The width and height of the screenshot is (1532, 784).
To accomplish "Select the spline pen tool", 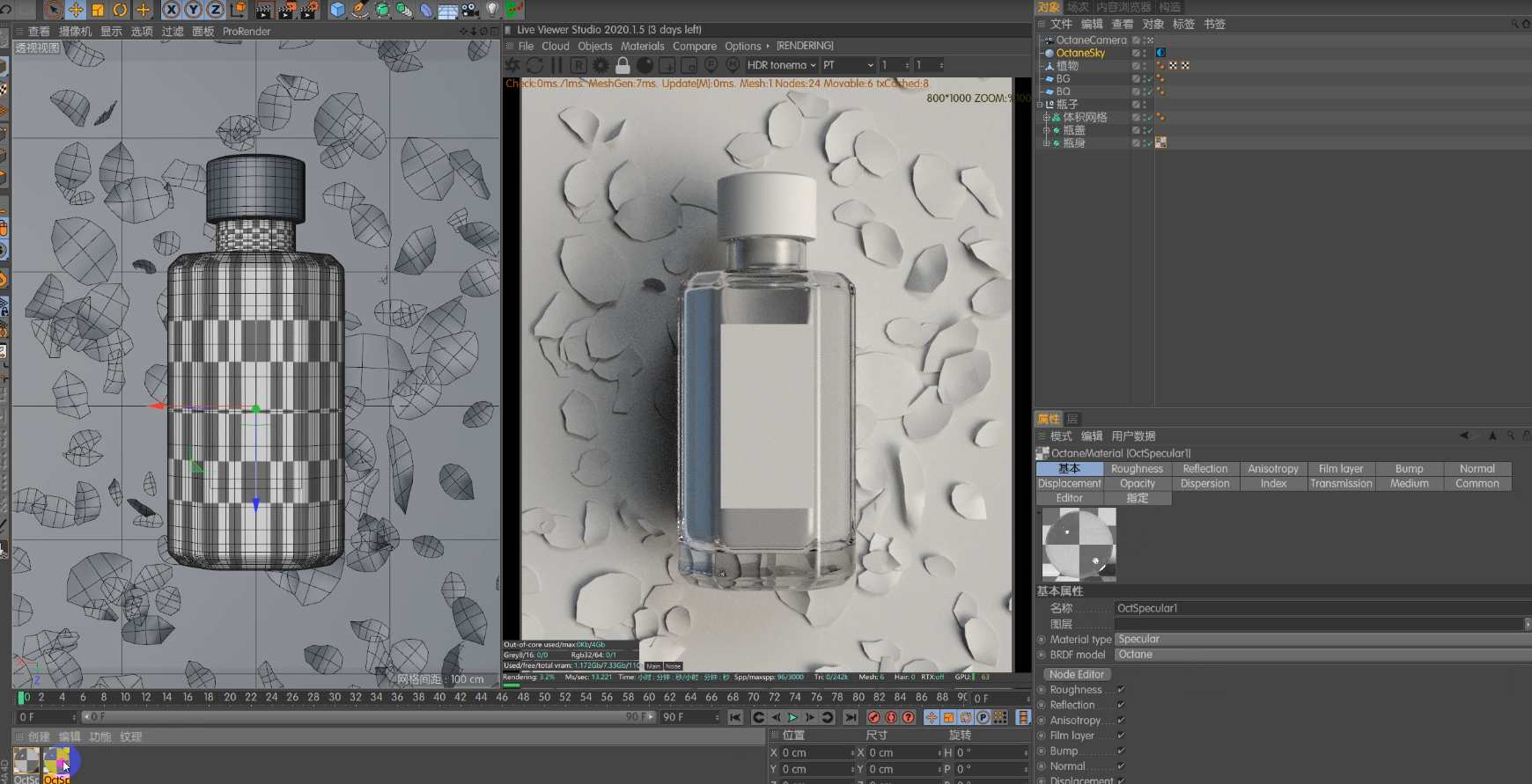I will (x=360, y=10).
